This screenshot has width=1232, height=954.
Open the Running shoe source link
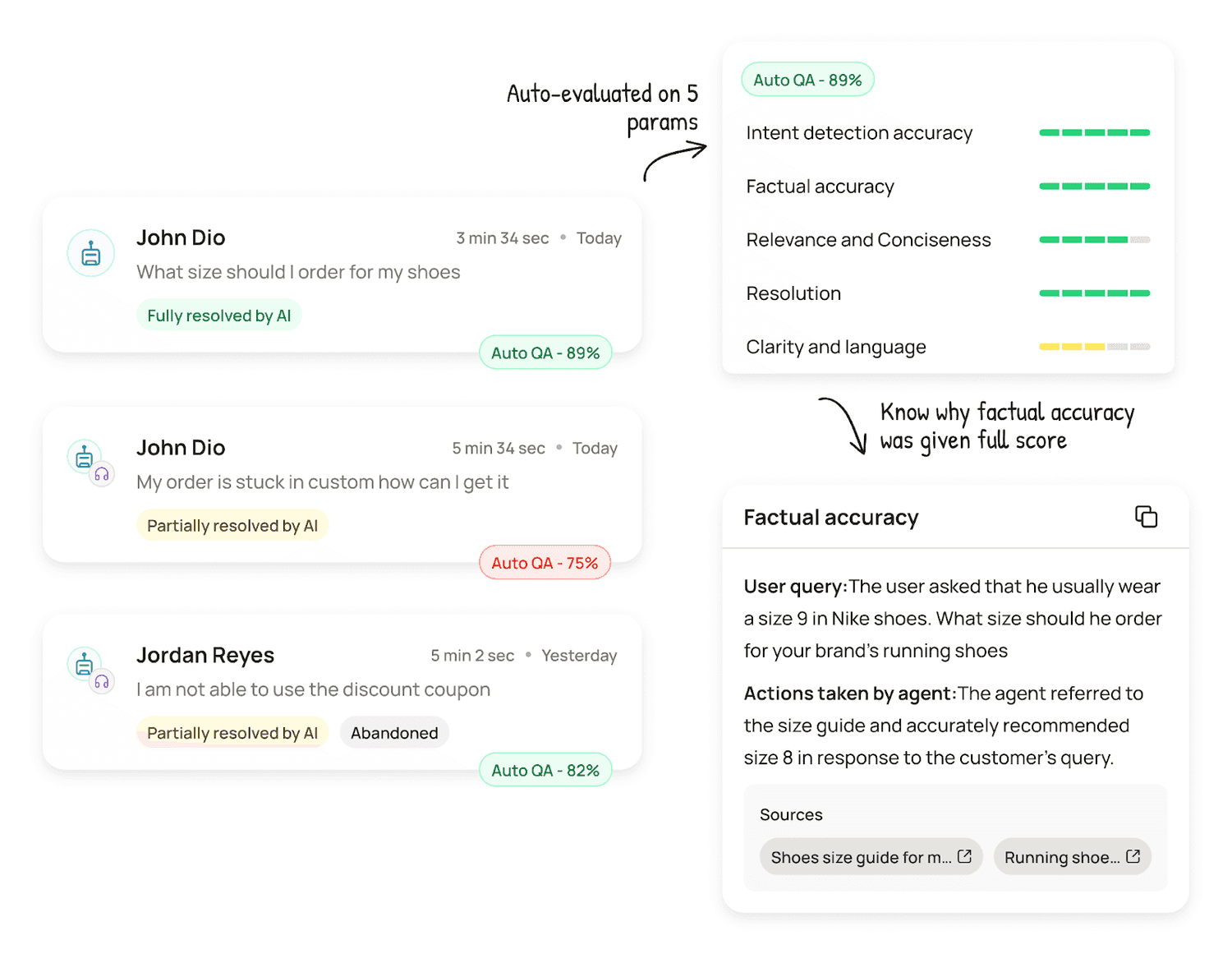1072,857
